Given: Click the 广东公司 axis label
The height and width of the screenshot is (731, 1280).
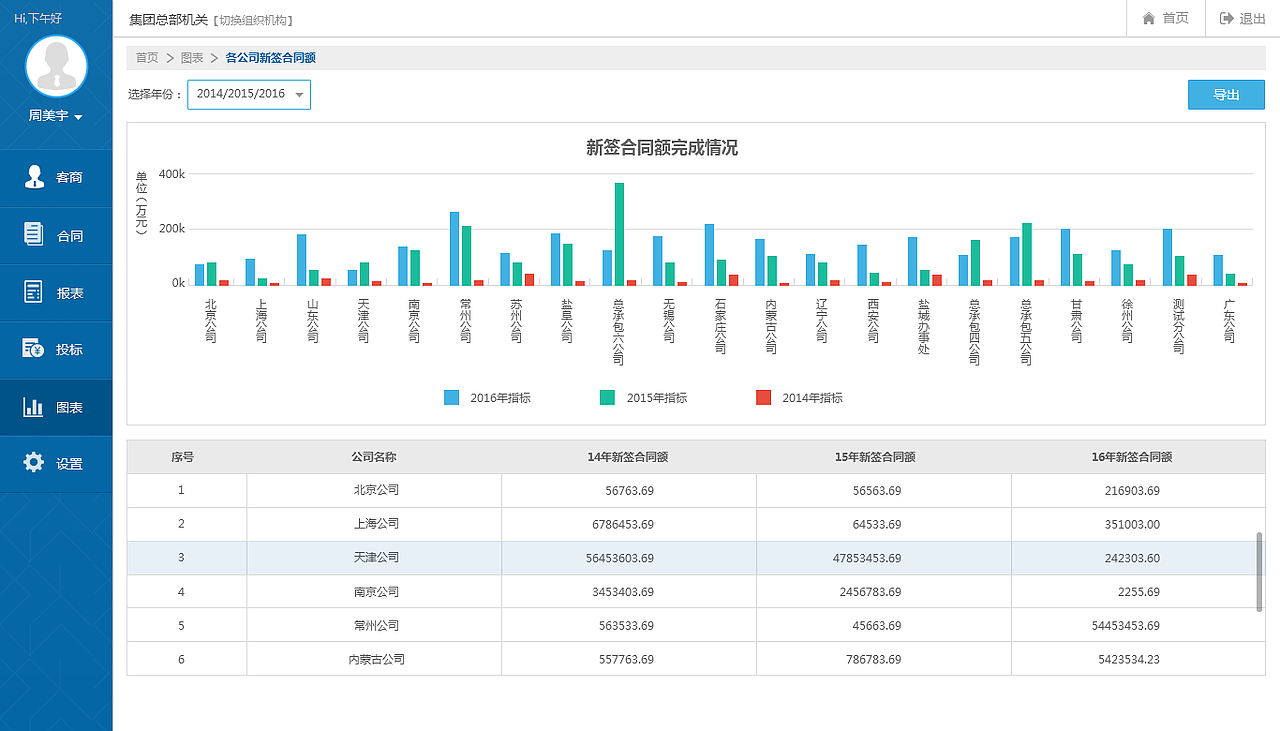Looking at the screenshot, I should pos(1229,320).
